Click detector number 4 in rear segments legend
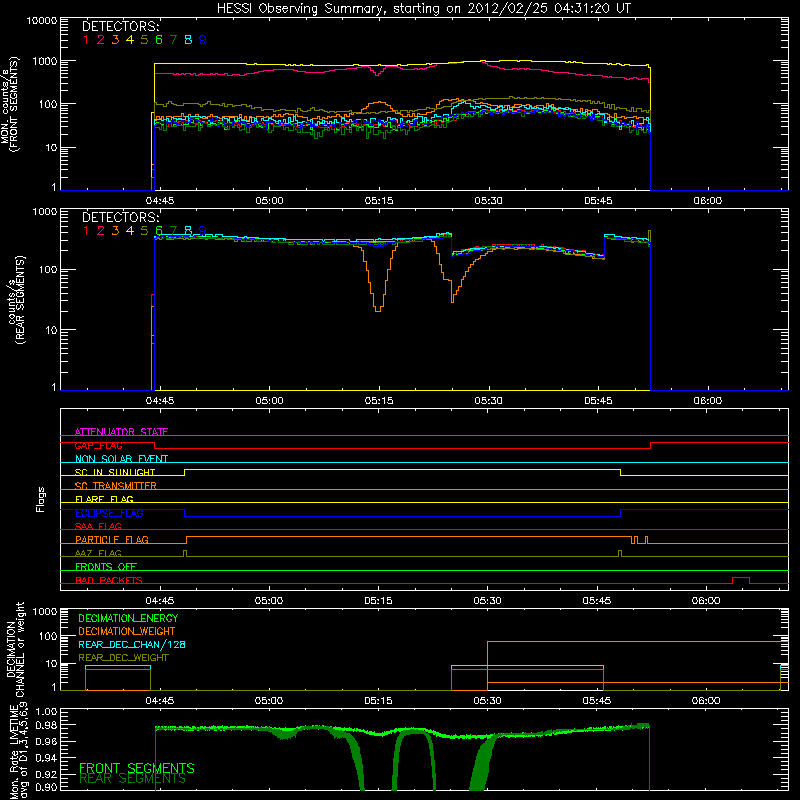The image size is (800, 800). pyautogui.click(x=130, y=231)
